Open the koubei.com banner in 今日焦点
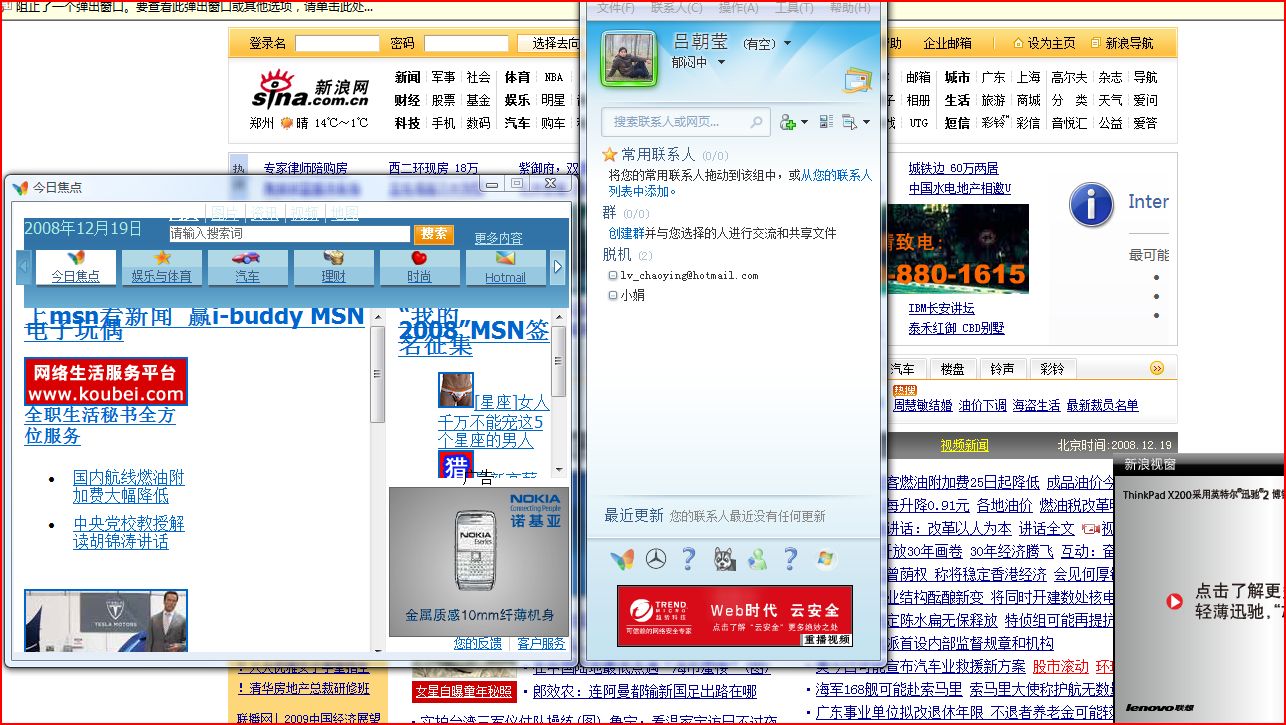 pyautogui.click(x=106, y=382)
